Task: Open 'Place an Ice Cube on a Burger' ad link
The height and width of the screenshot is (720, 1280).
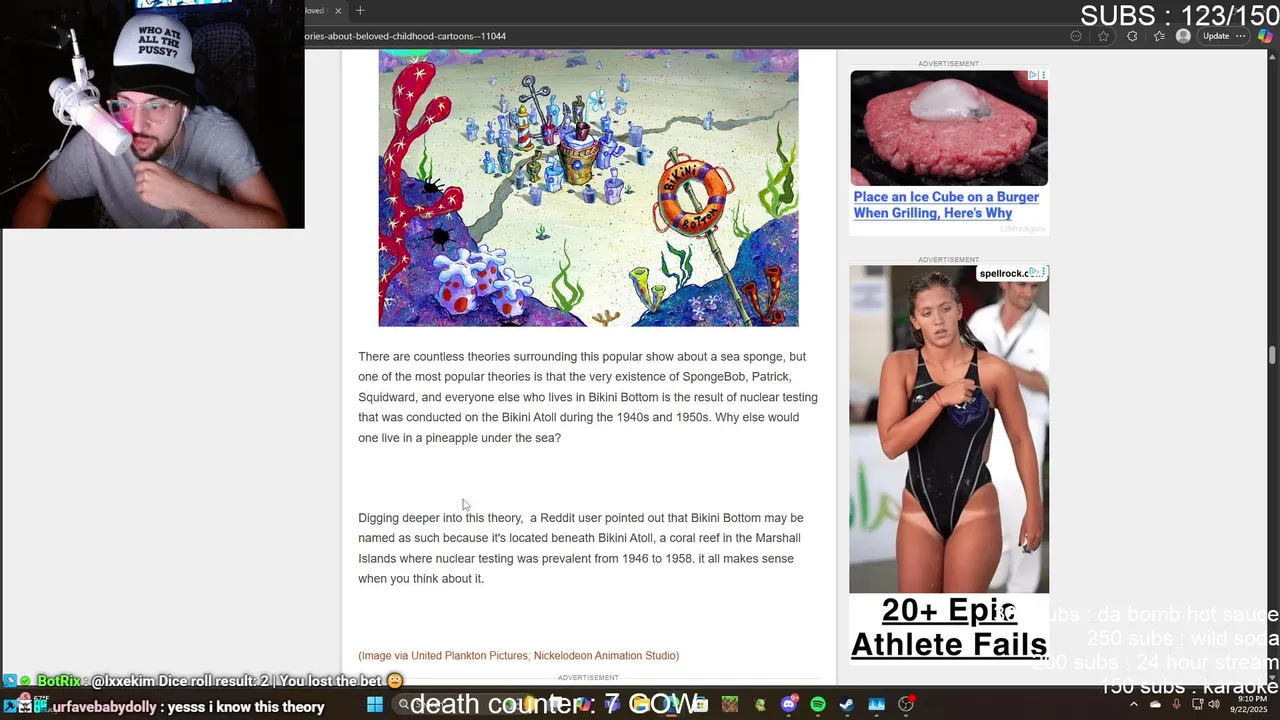Action: click(946, 205)
